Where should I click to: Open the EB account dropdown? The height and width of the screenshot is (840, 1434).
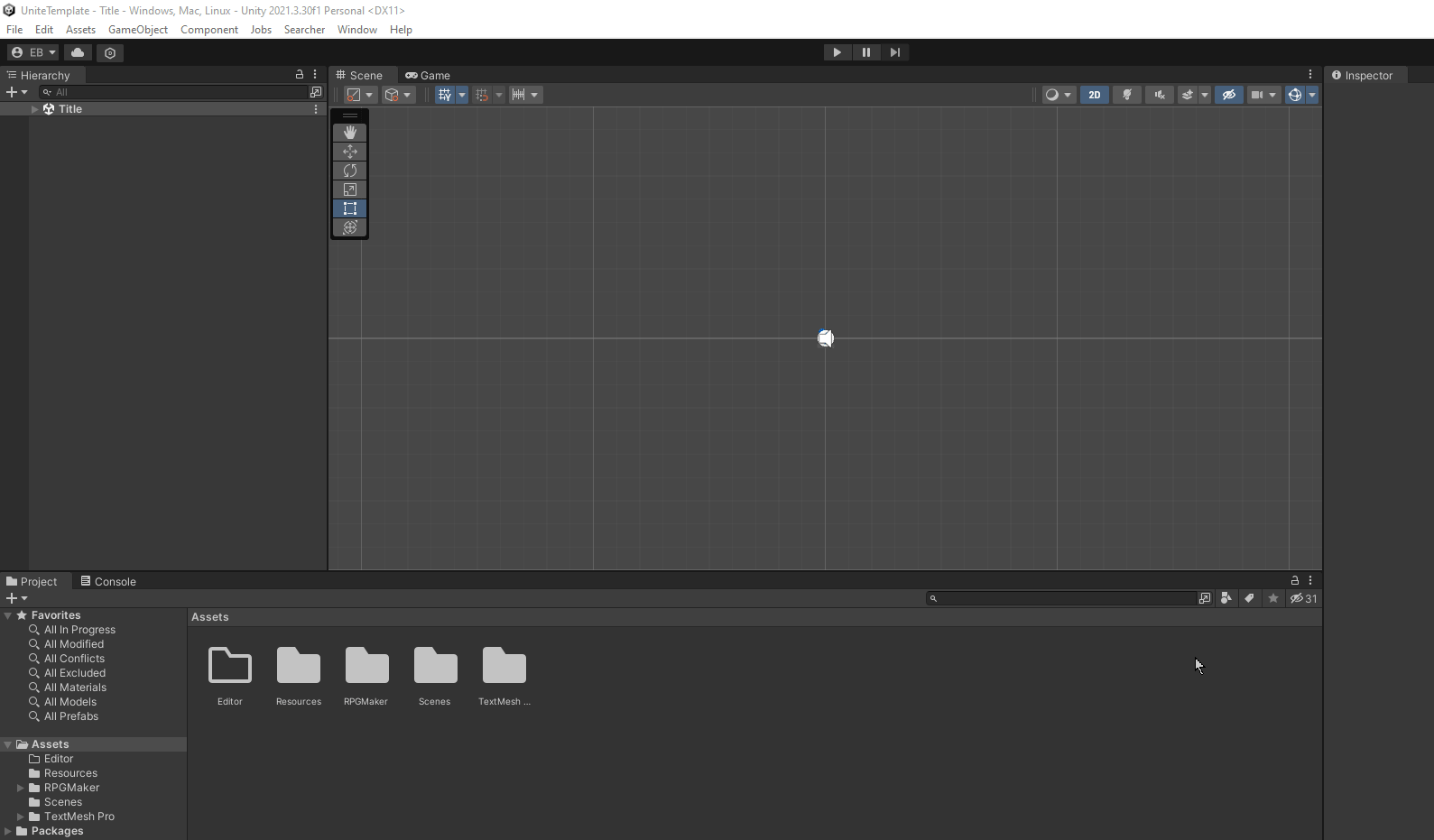(x=33, y=52)
